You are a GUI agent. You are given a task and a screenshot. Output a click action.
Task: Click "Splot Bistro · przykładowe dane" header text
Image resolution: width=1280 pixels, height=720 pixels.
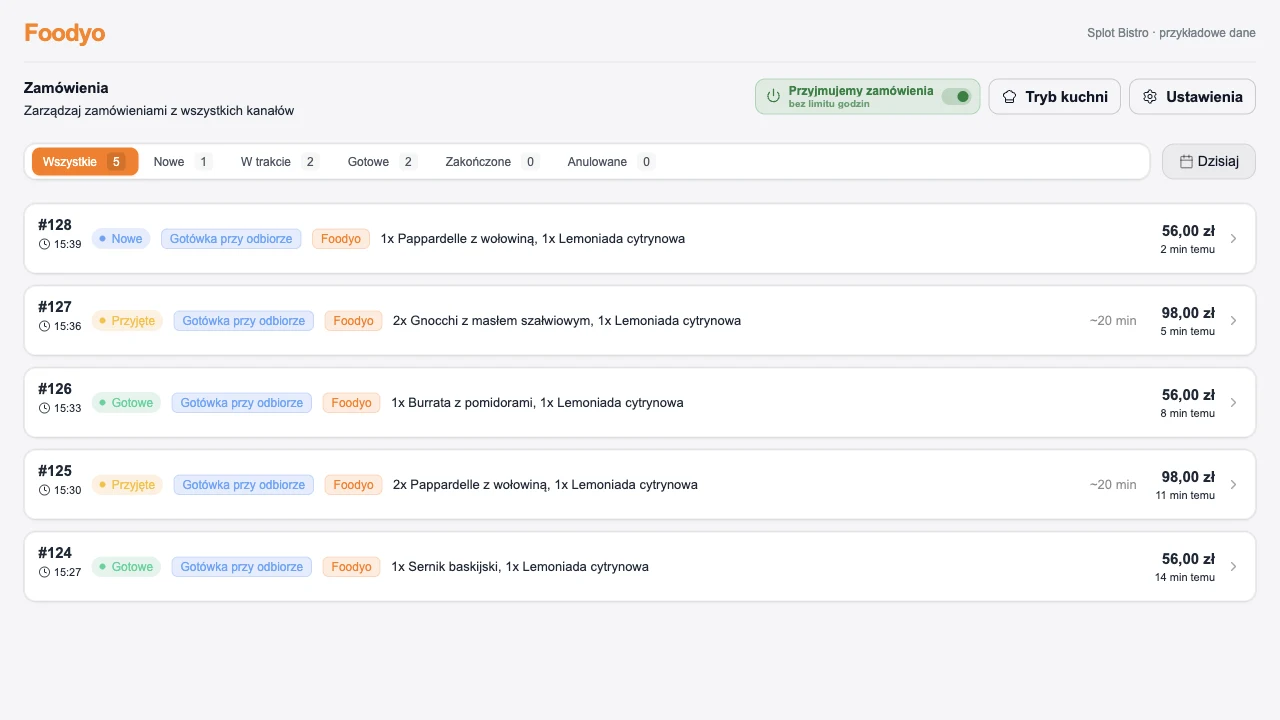(x=1171, y=33)
